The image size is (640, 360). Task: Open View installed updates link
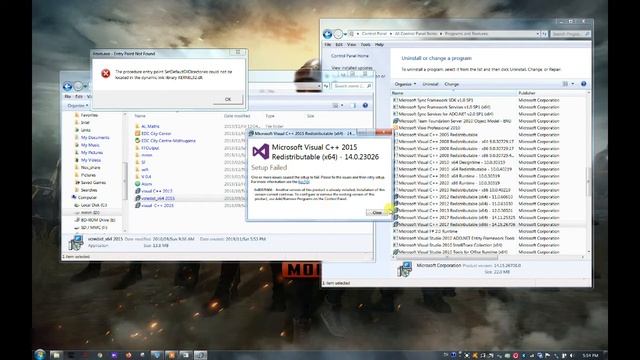click(352, 68)
